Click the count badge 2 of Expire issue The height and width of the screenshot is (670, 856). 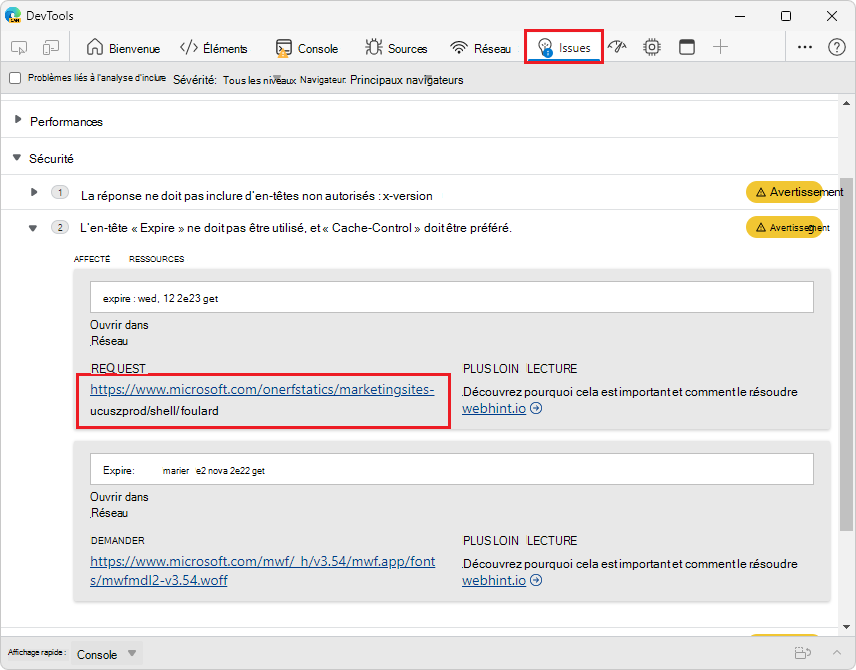60,227
